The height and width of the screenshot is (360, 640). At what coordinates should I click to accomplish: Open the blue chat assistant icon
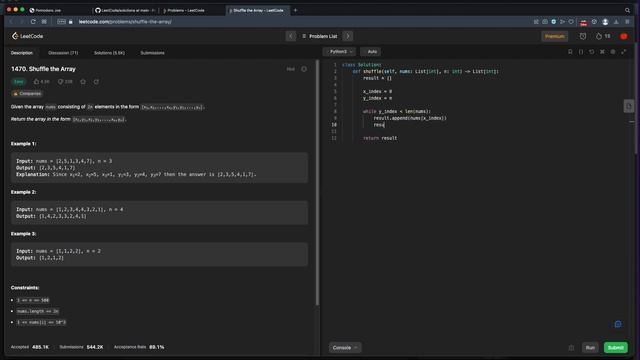click(x=618, y=324)
